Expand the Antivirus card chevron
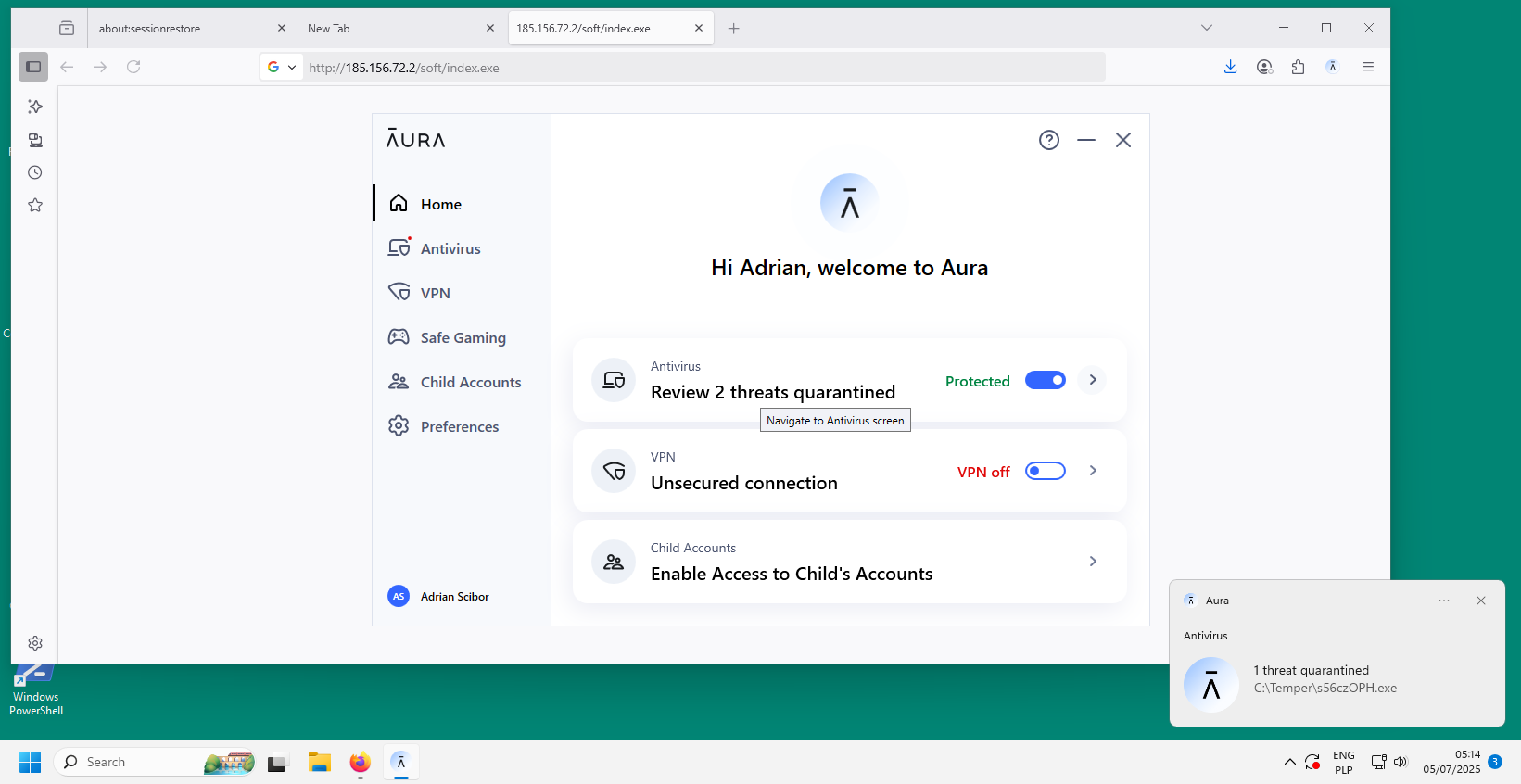The image size is (1521, 784). 1093,380
